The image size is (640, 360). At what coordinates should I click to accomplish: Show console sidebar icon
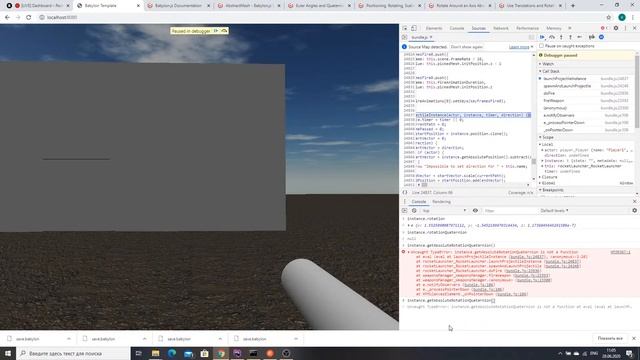click(404, 211)
